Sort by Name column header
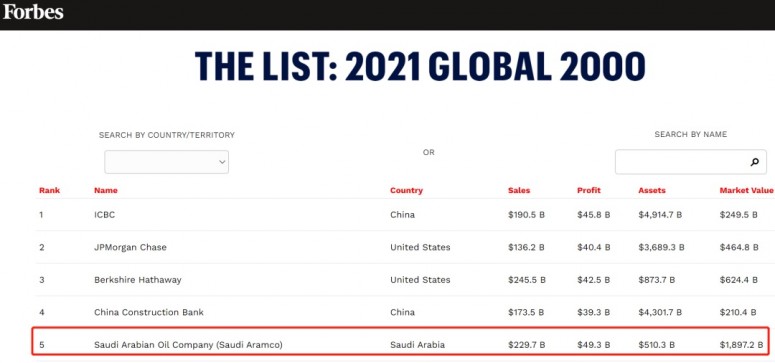This screenshot has width=775, height=363. coord(106,190)
